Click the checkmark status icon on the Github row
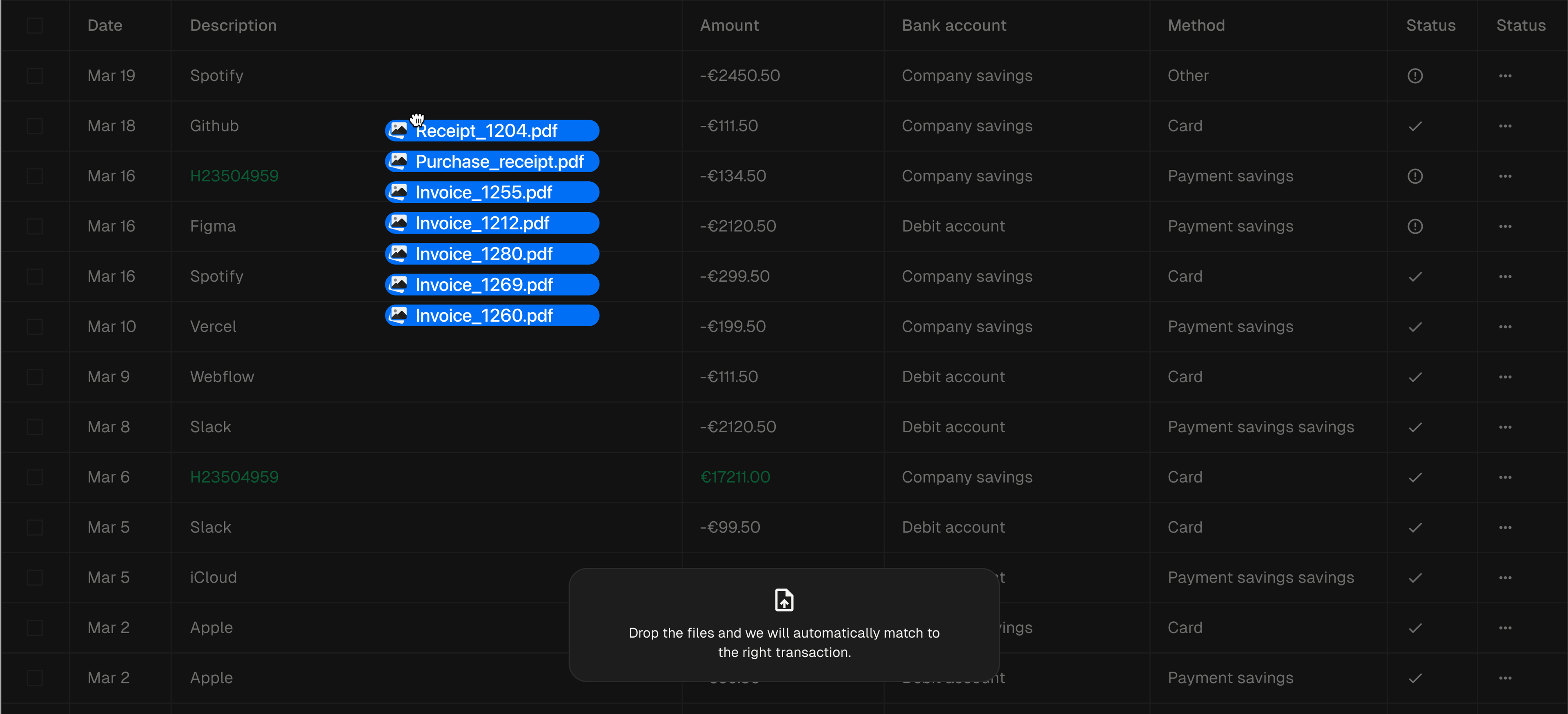 [x=1414, y=126]
